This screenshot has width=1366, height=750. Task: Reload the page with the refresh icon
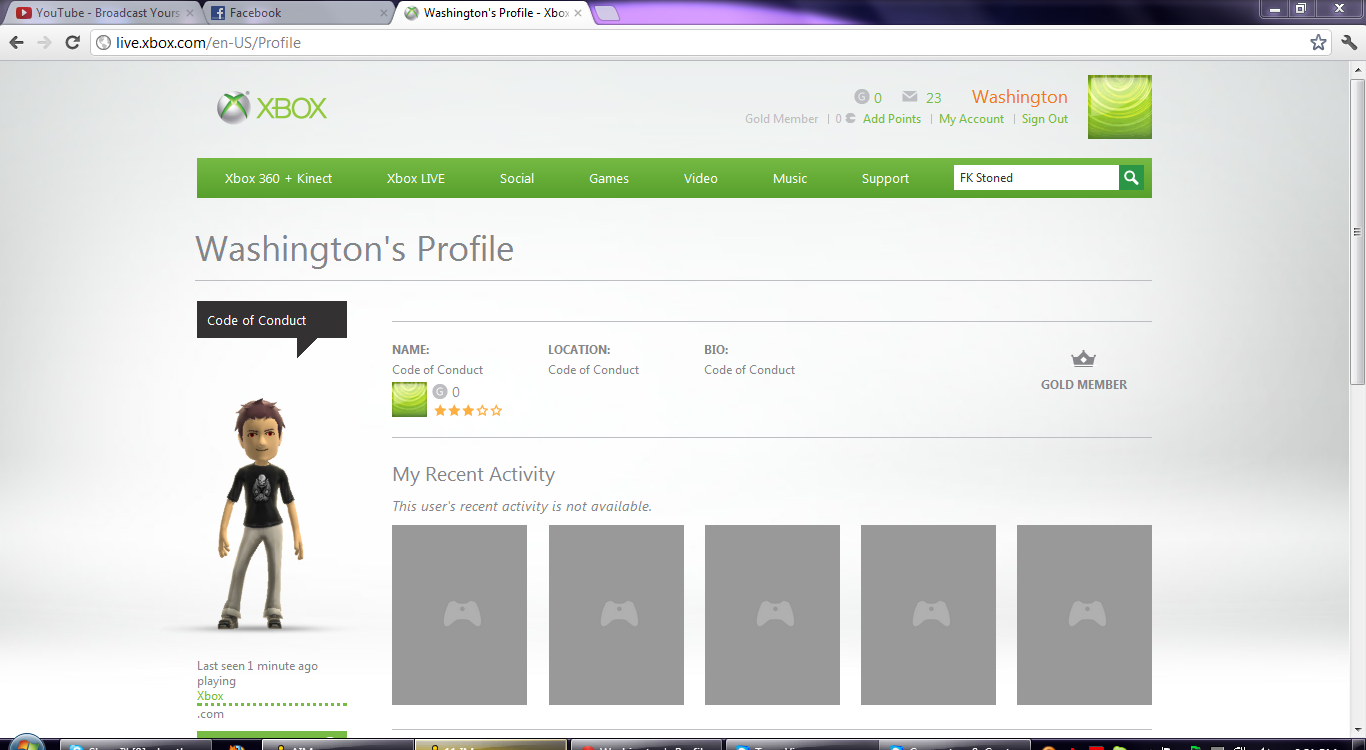click(72, 42)
